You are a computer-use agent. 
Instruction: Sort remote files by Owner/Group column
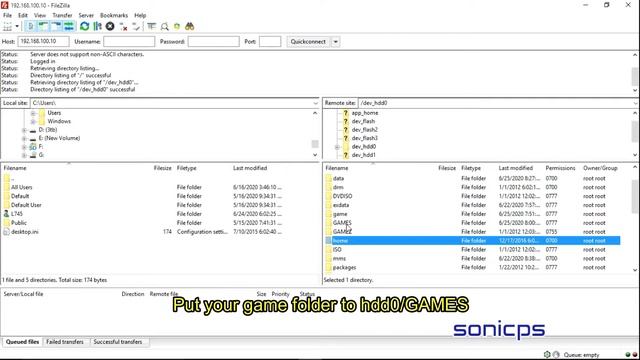[600, 168]
